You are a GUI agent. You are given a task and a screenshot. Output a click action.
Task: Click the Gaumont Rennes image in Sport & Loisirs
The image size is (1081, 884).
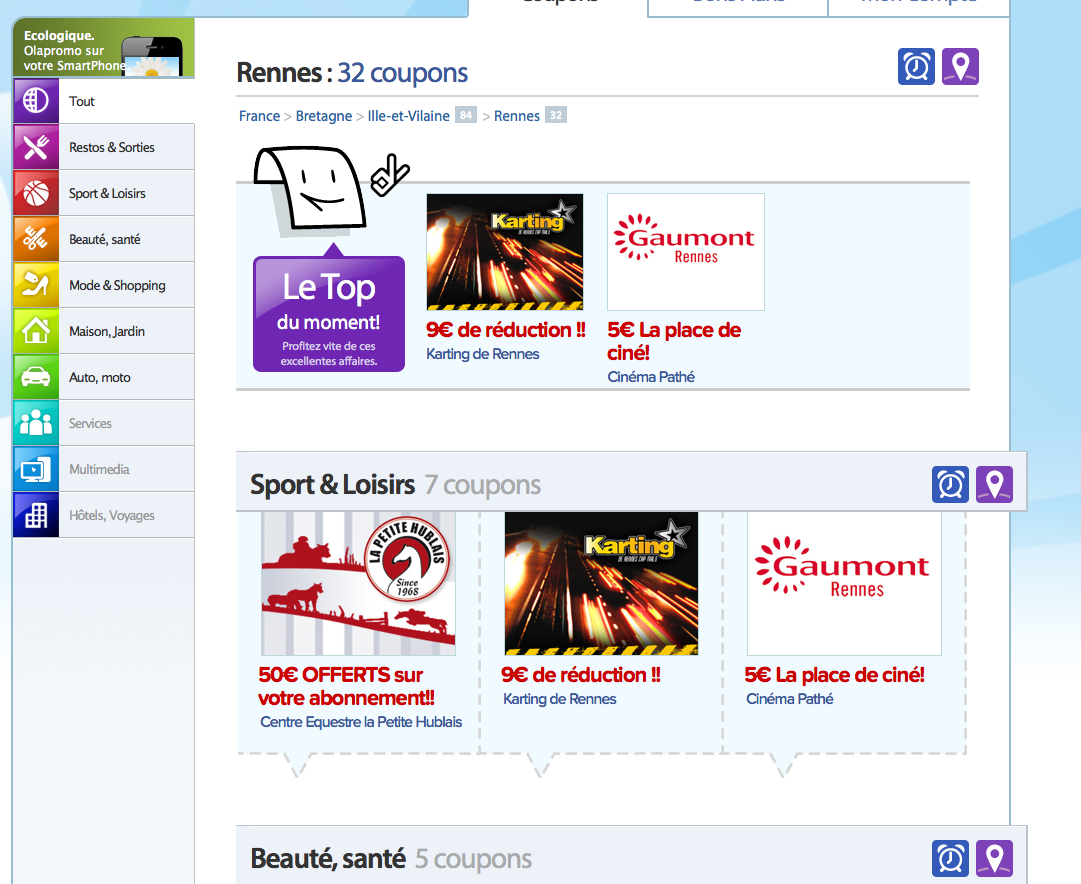[x=844, y=583]
